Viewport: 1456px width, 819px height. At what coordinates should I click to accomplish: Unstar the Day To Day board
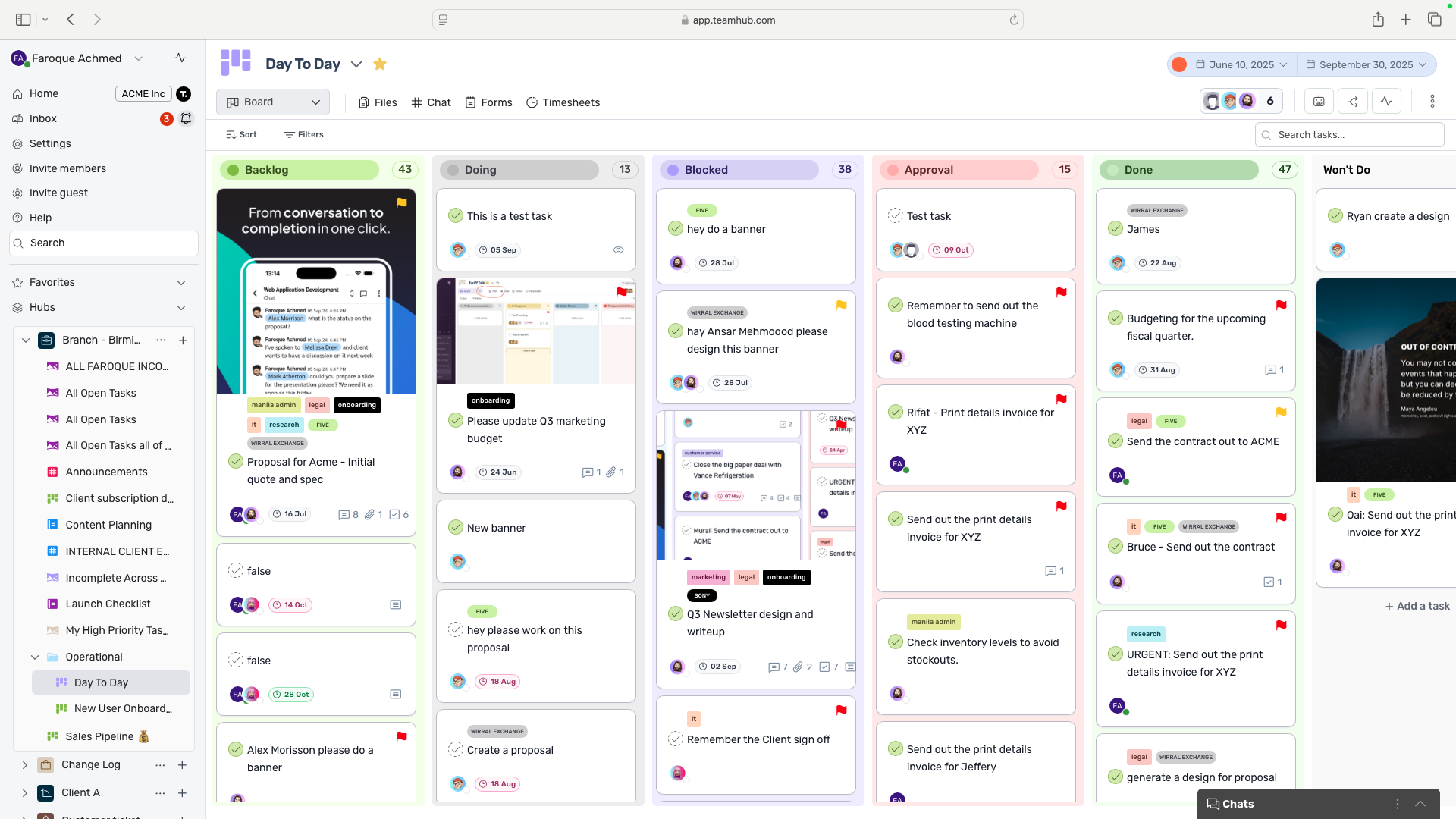click(380, 64)
